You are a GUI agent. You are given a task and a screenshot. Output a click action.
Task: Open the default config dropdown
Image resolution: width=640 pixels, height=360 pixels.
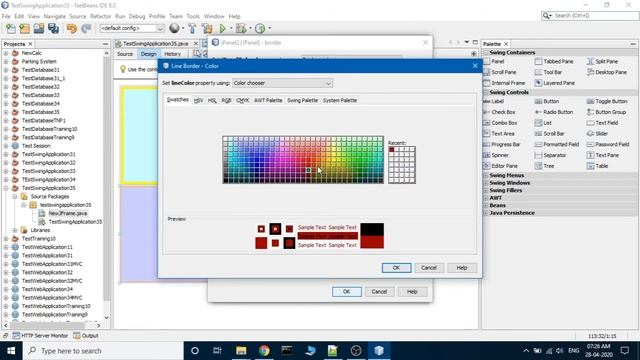click(132, 28)
